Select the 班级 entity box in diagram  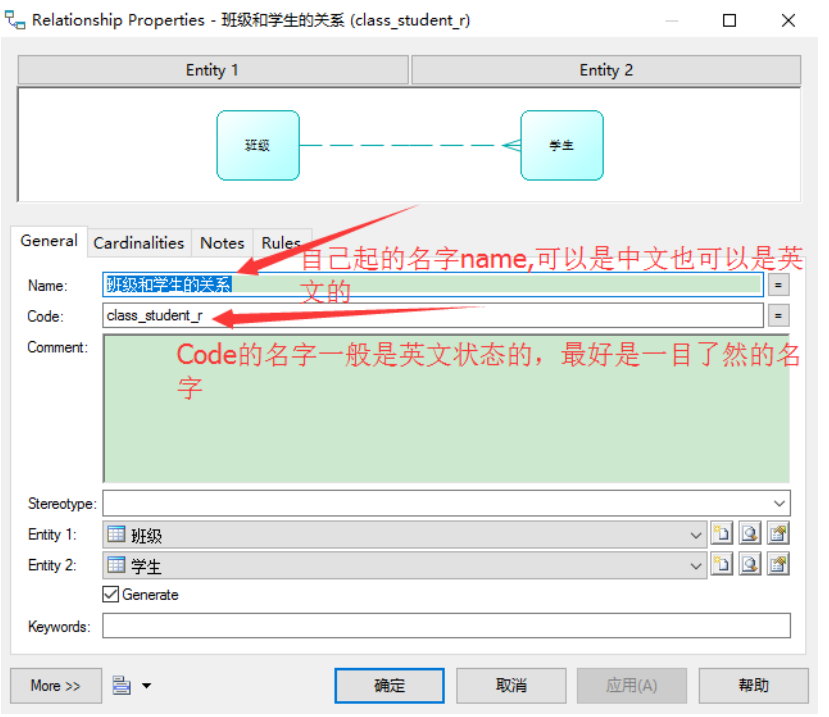(x=258, y=145)
